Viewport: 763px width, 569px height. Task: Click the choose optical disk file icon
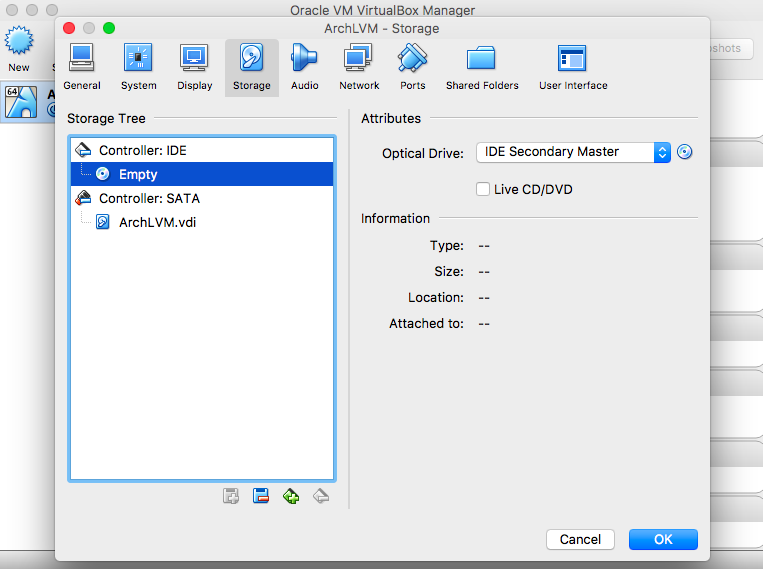point(685,152)
